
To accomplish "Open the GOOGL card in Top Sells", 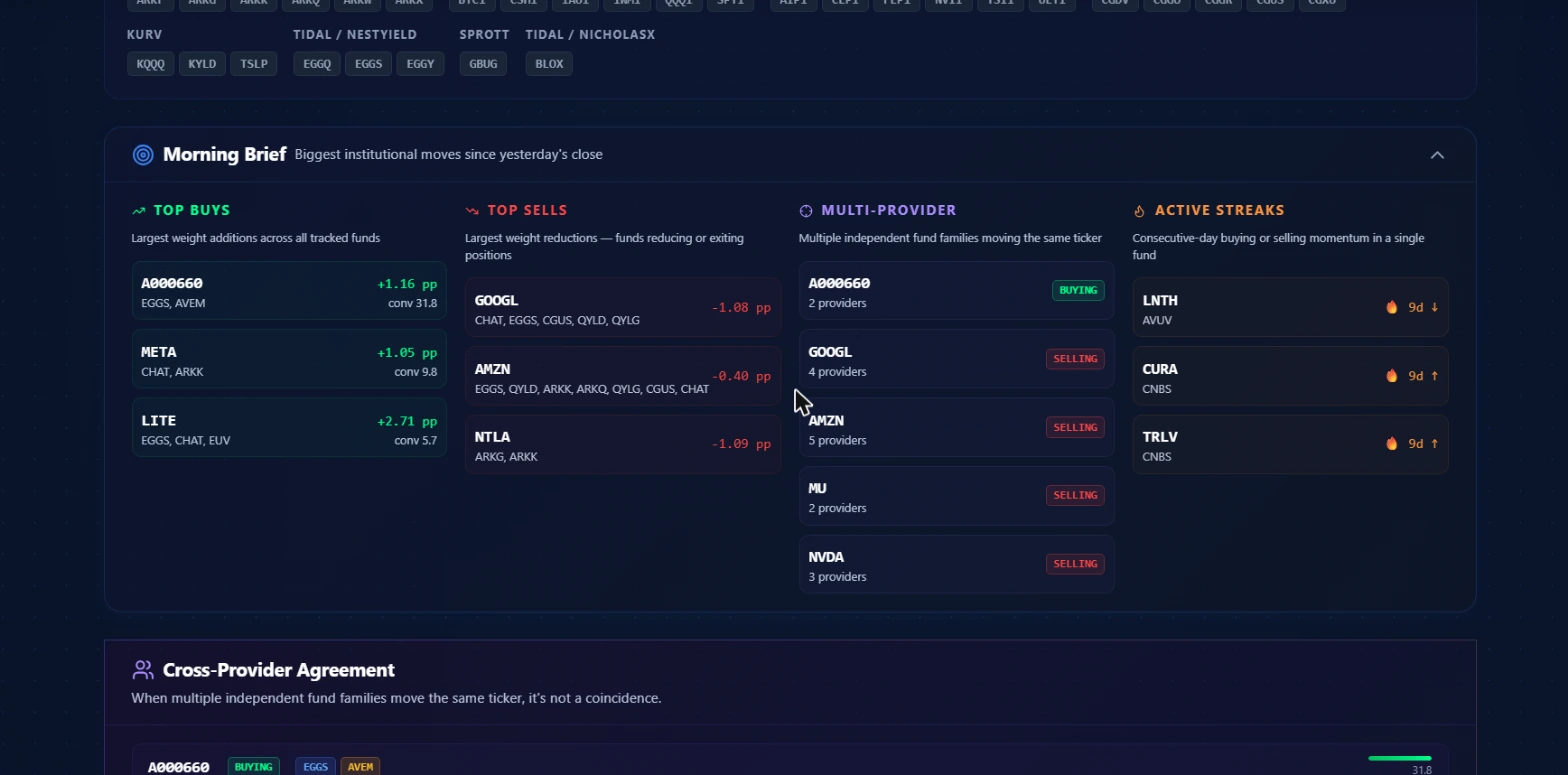I will click(623, 308).
